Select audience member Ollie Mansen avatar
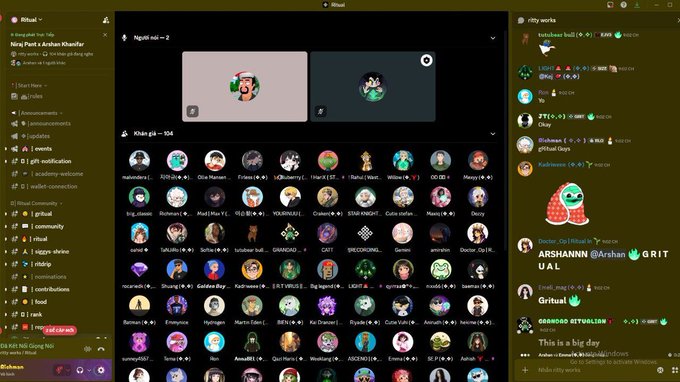The height and width of the screenshot is (382, 680). [215, 161]
